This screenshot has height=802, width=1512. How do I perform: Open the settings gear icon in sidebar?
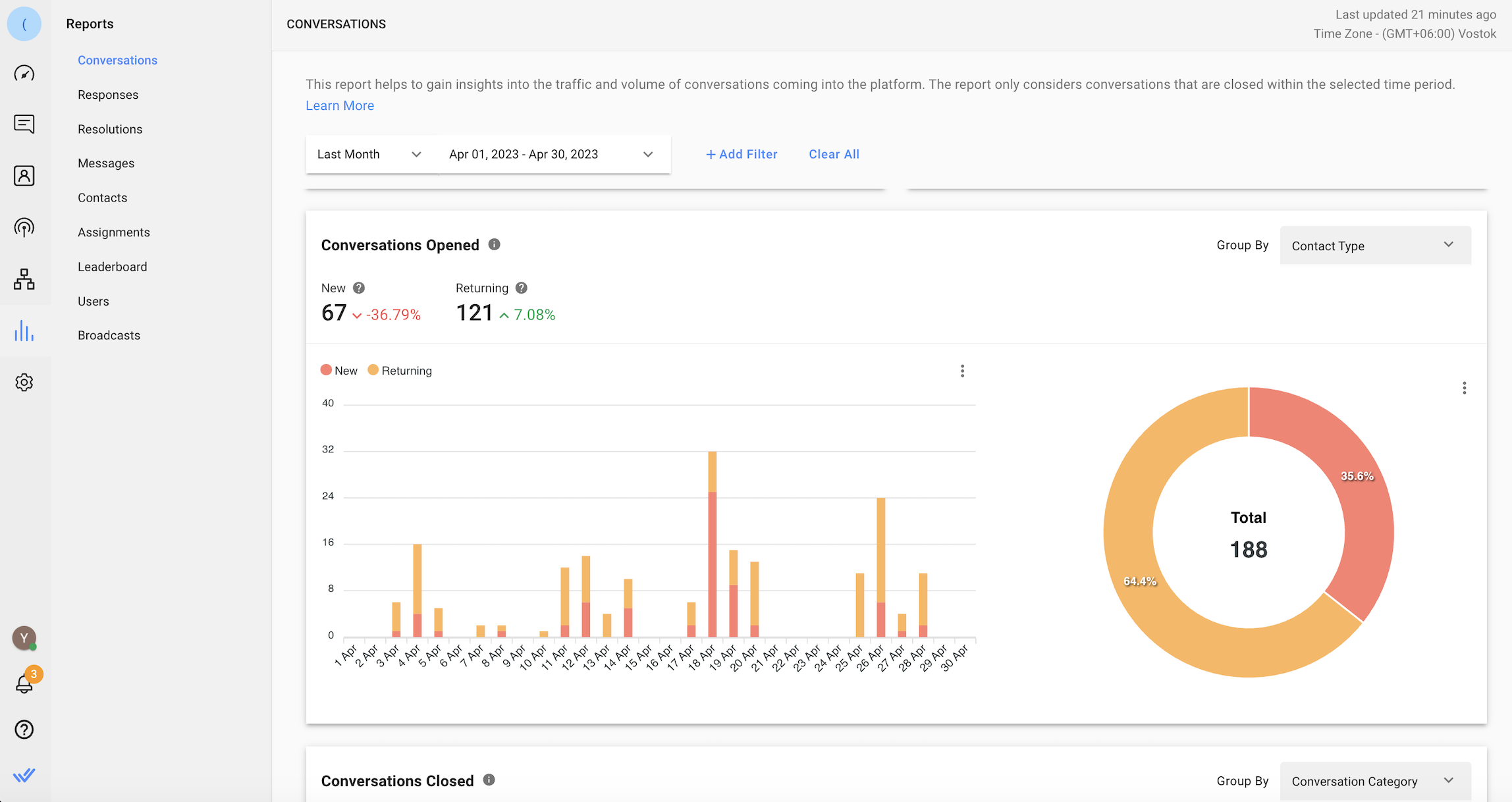click(x=24, y=383)
